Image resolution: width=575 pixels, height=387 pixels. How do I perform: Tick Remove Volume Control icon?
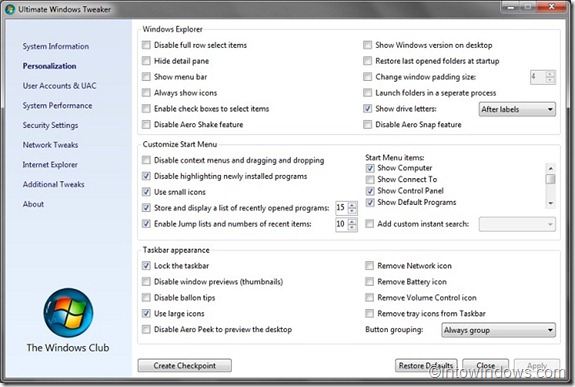click(370, 297)
